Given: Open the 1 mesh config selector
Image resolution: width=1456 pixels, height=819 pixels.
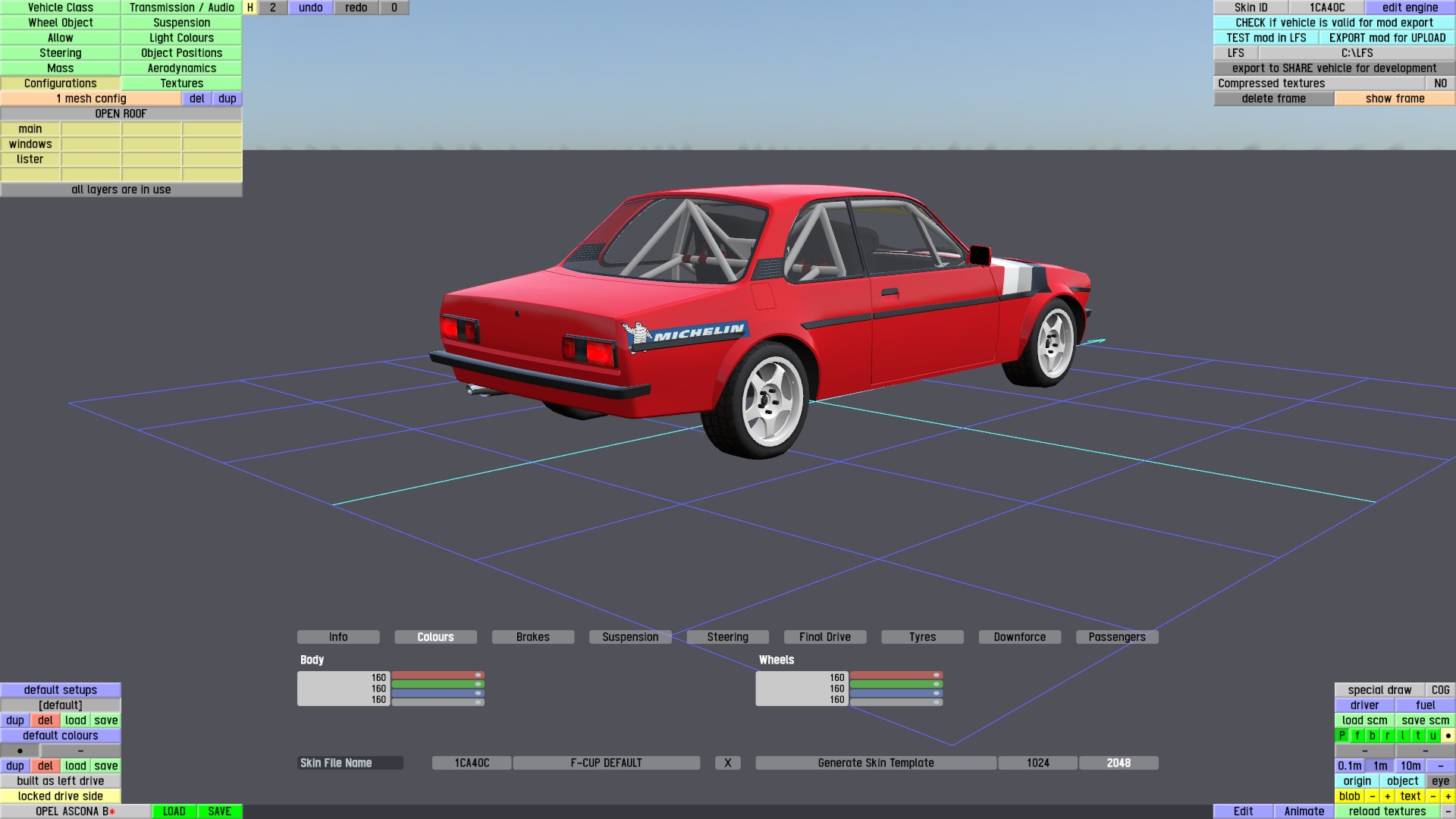Looking at the screenshot, I should pyautogui.click(x=91, y=99).
